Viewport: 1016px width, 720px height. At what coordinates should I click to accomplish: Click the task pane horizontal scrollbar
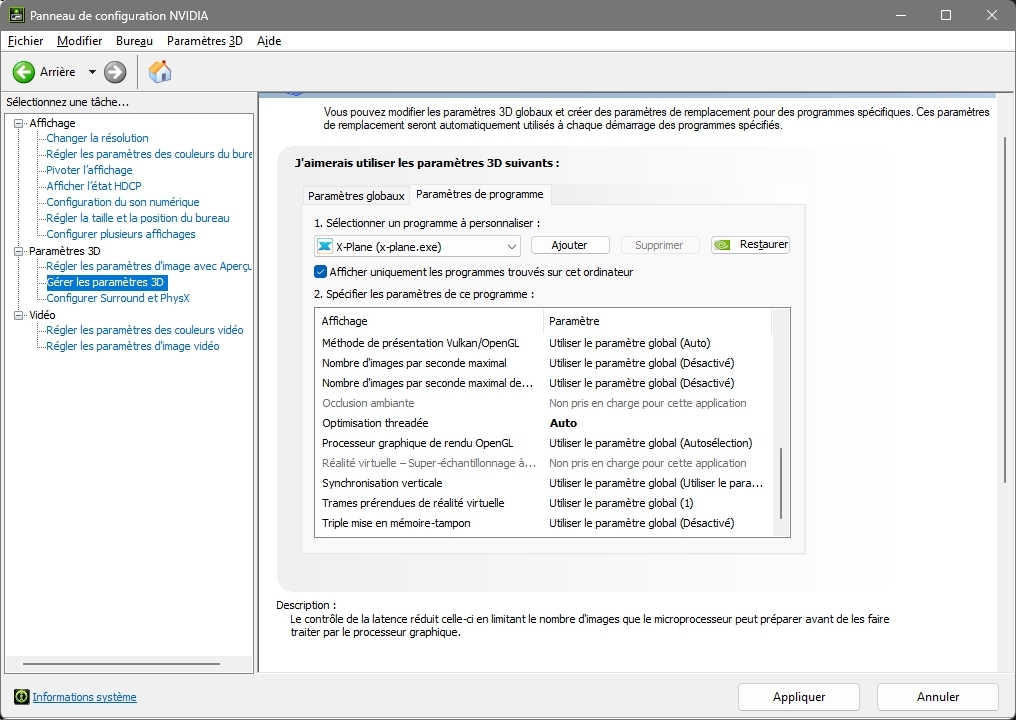point(121,664)
